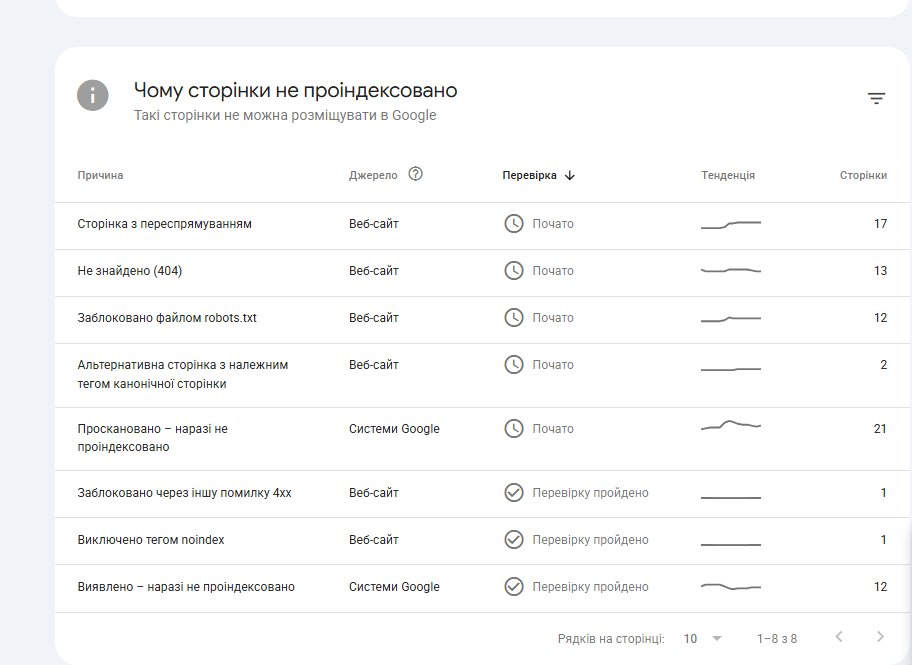This screenshot has width=912, height=665.
Task: Click Рядків на сторінці label
Action: 611,639
